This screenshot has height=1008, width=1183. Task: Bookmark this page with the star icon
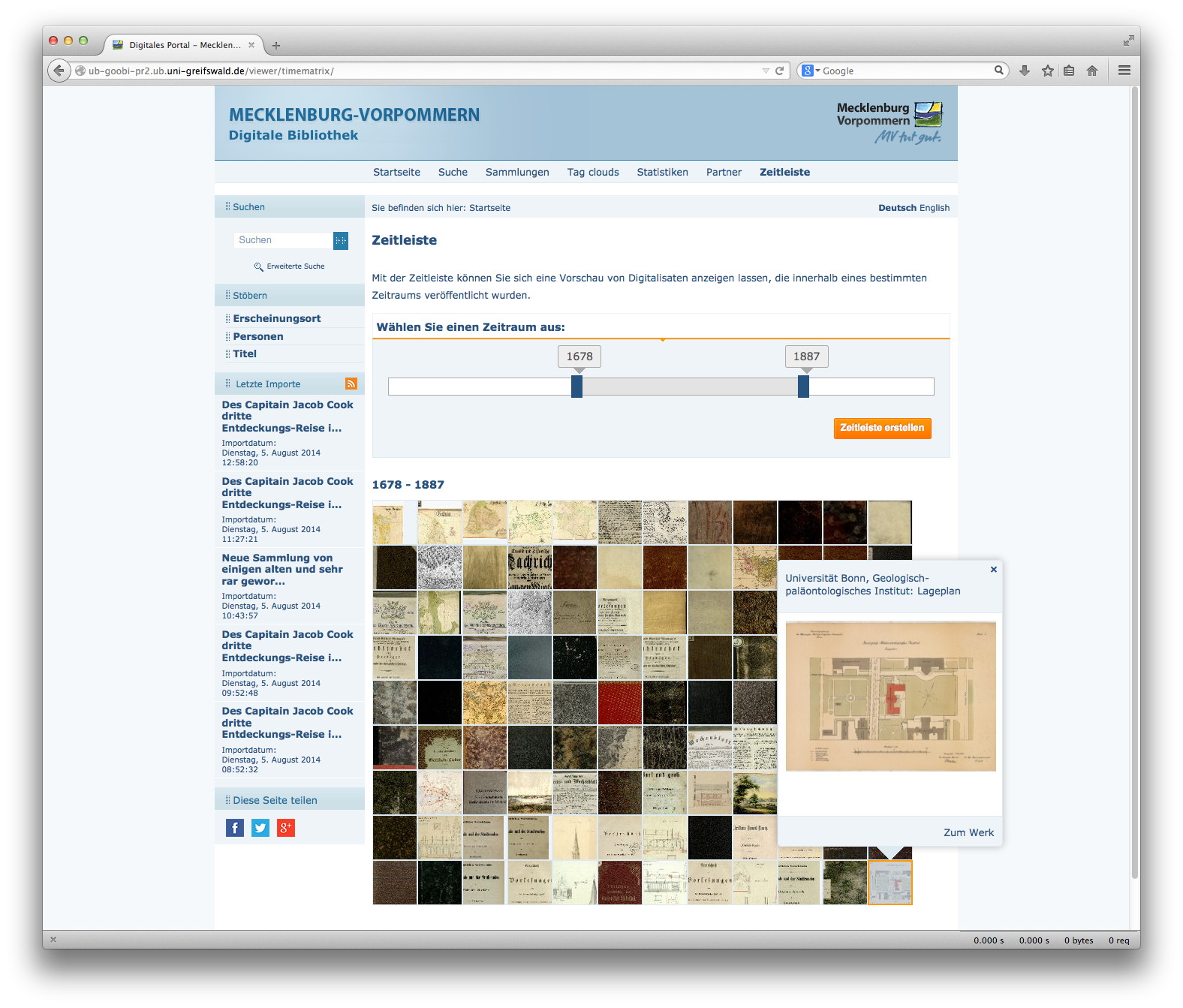(x=1047, y=71)
